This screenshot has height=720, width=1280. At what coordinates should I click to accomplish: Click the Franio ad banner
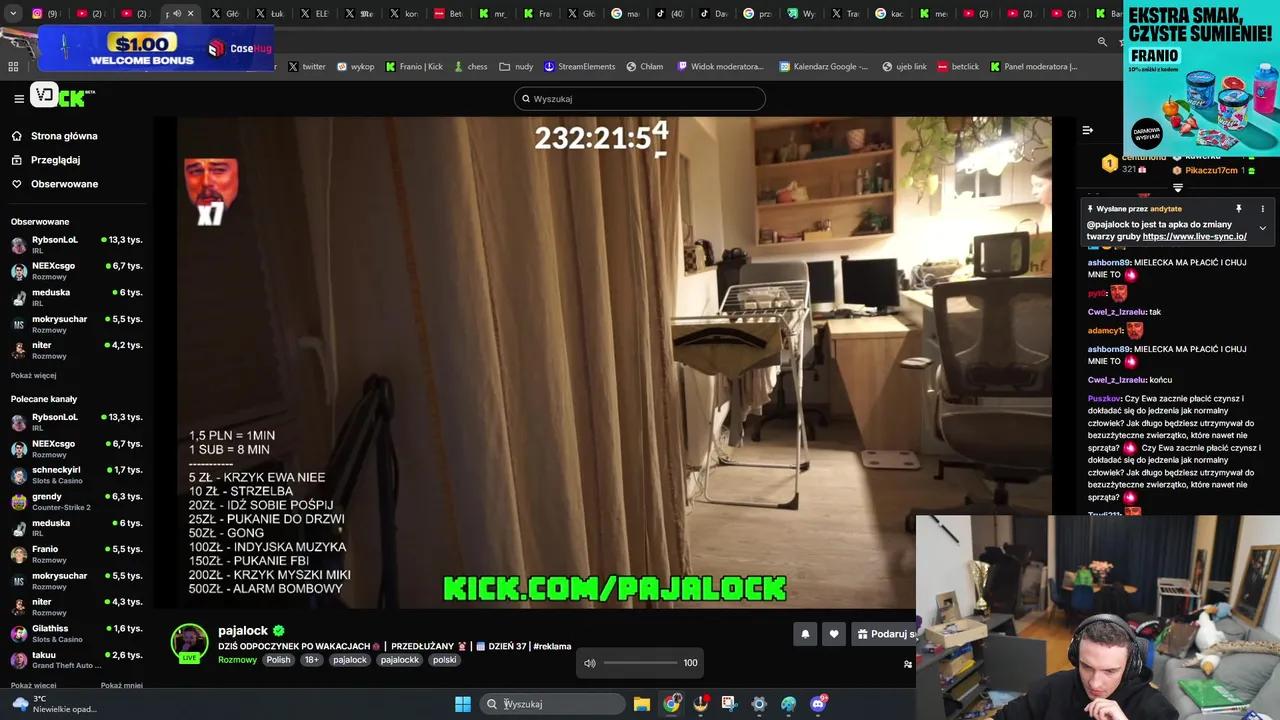tap(1201, 78)
